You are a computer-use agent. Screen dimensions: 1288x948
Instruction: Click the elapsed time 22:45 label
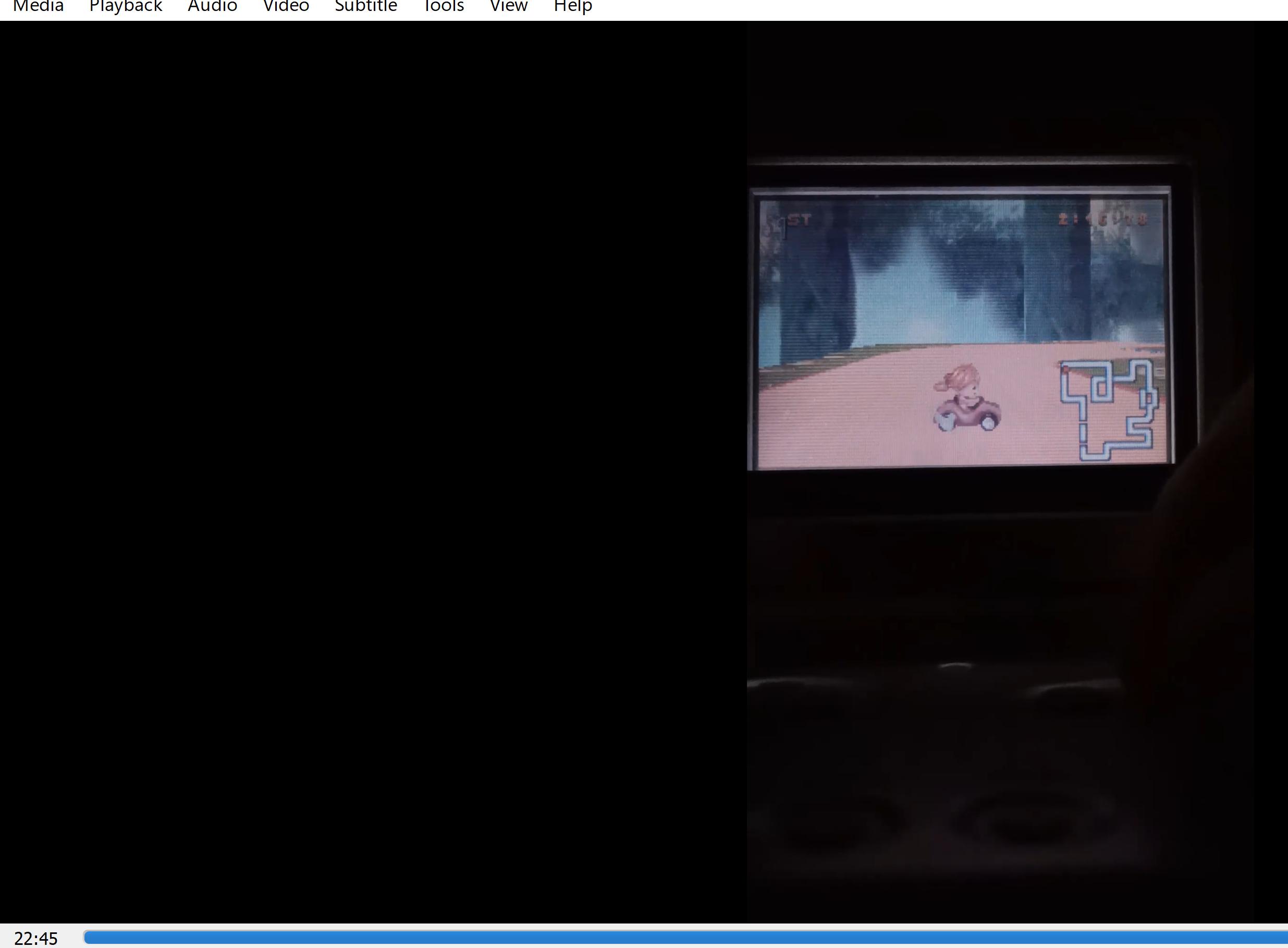(35, 938)
